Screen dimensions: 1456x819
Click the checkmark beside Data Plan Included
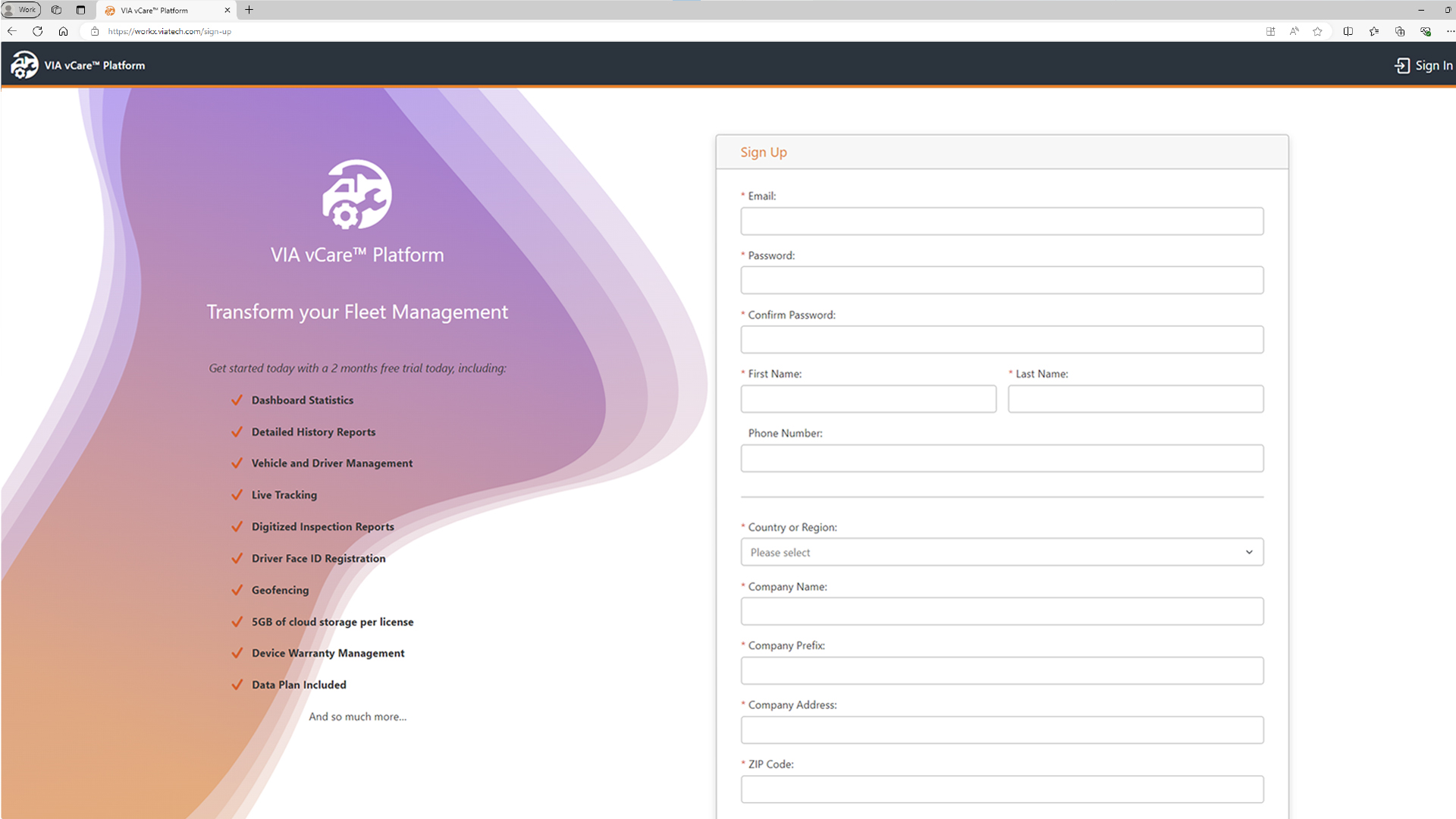coord(237,685)
